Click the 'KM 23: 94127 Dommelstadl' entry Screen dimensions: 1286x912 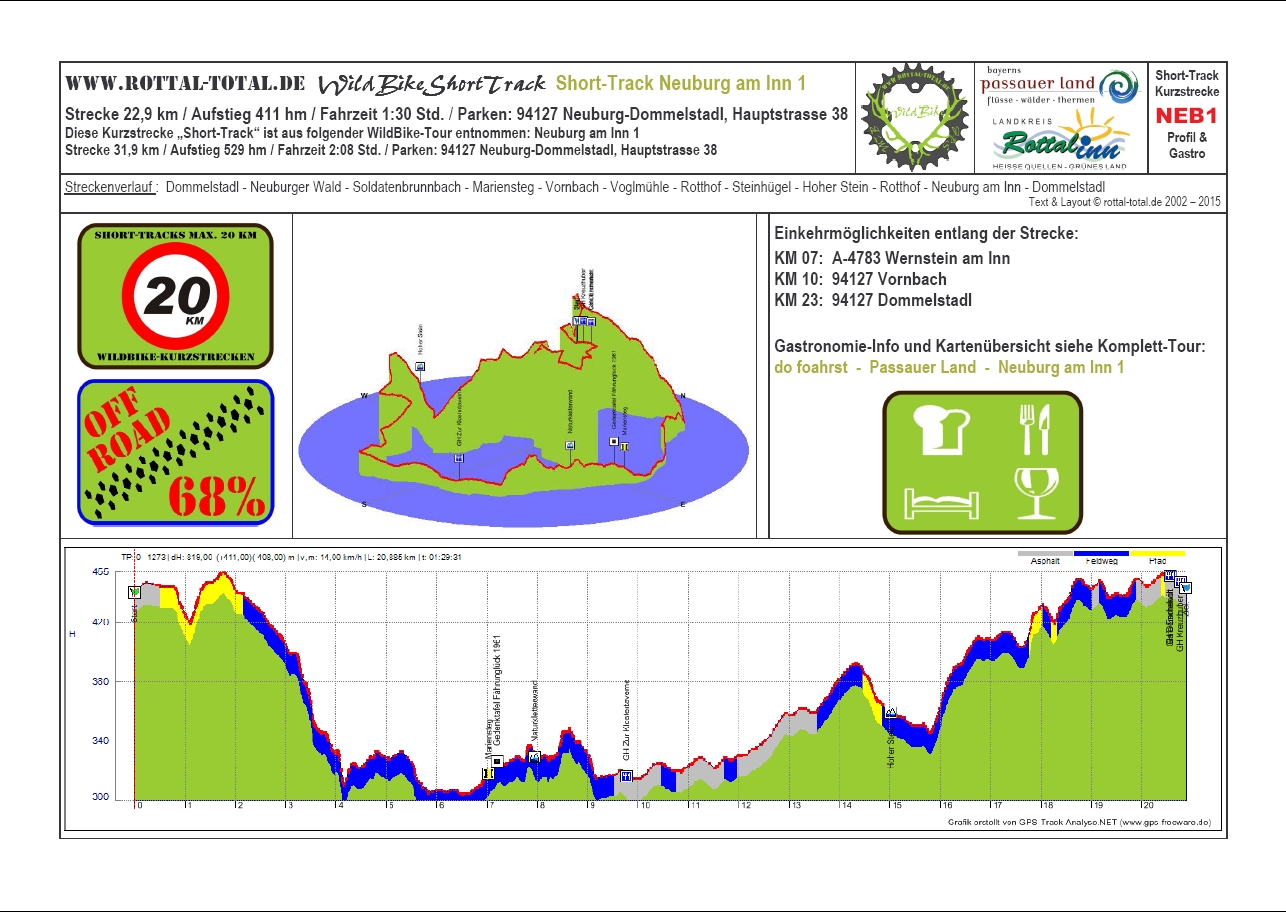[873, 300]
